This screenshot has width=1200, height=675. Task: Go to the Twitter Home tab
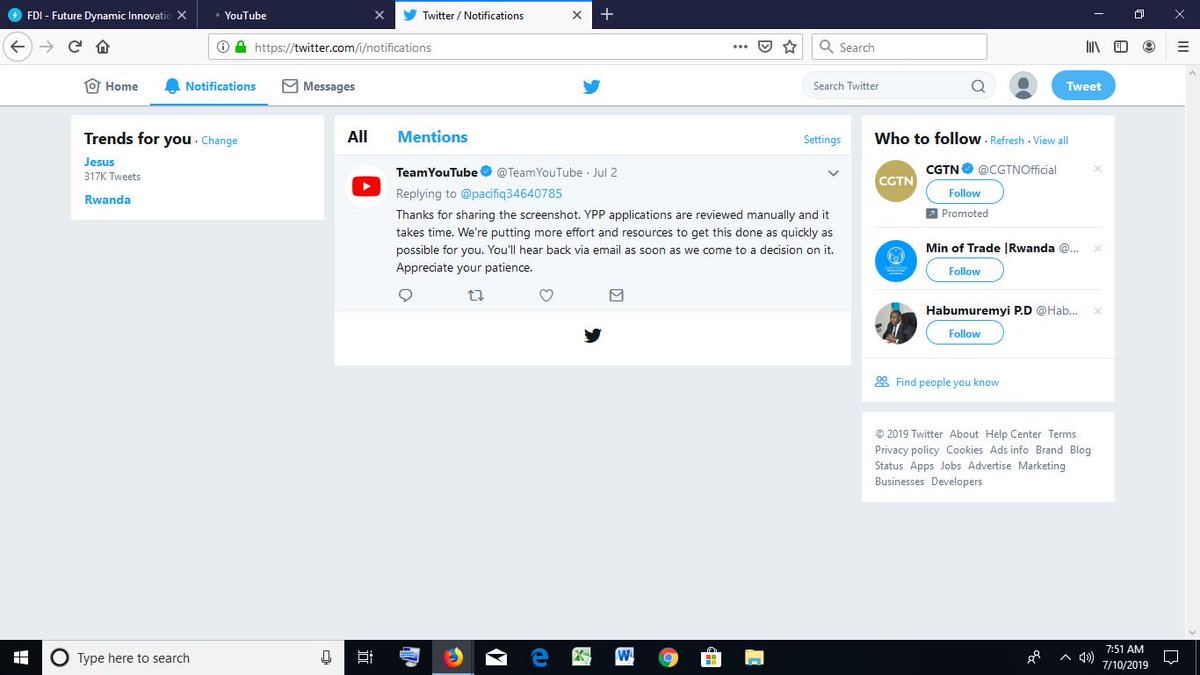[x=111, y=86]
